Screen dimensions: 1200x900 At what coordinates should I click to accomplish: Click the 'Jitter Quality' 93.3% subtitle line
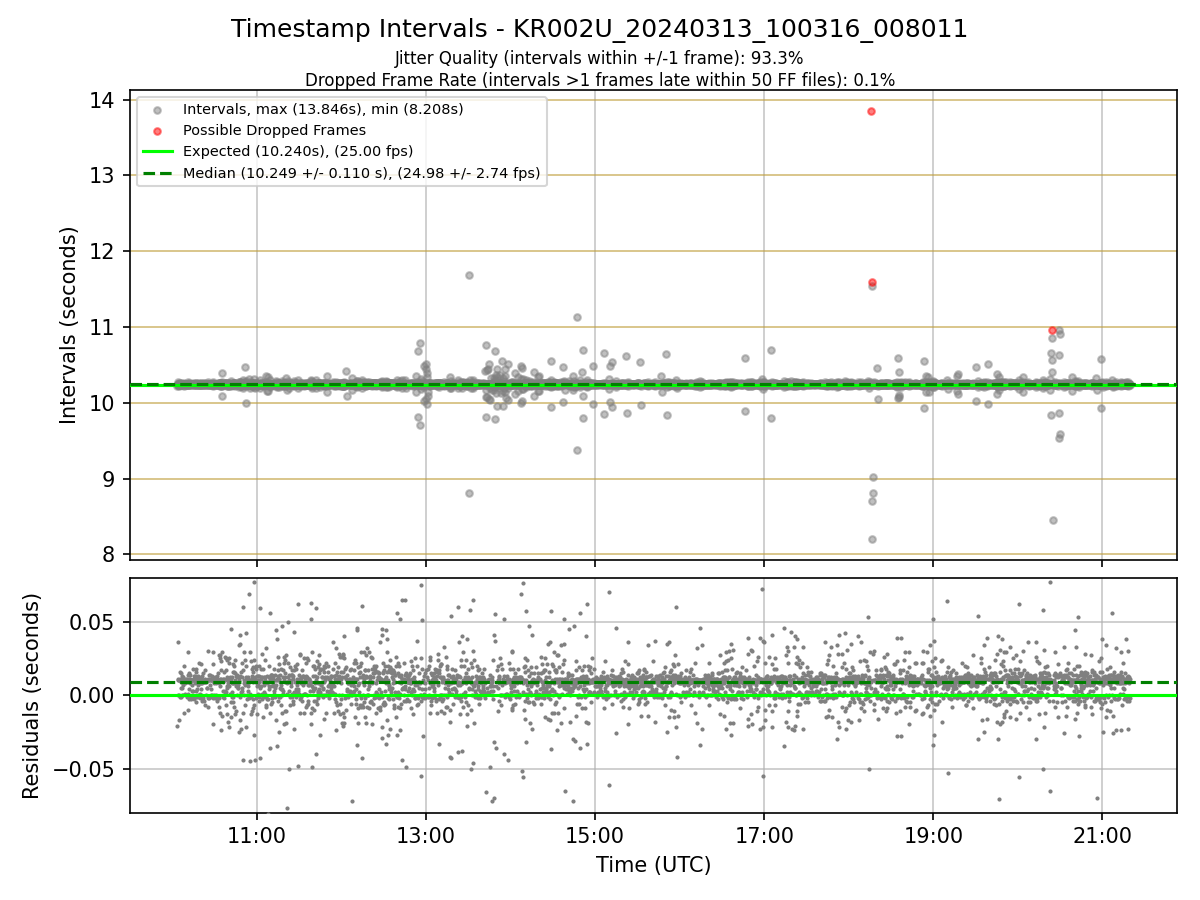(599, 58)
